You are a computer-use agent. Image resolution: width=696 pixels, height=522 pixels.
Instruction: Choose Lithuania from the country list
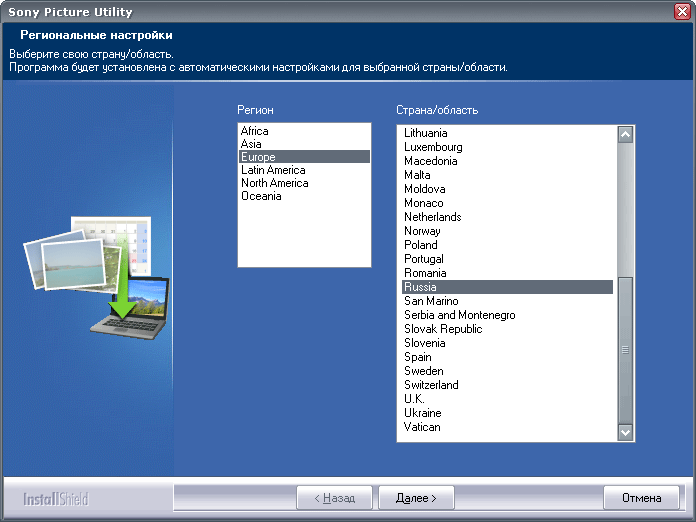[x=507, y=133]
